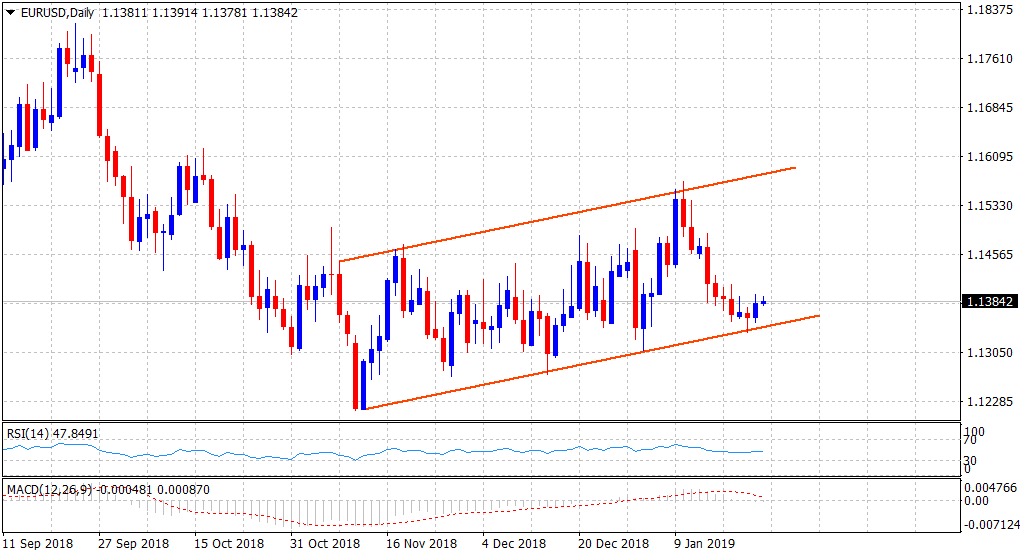Click the current price label 1.13842
This screenshot has width=1020, height=556.
(989, 302)
